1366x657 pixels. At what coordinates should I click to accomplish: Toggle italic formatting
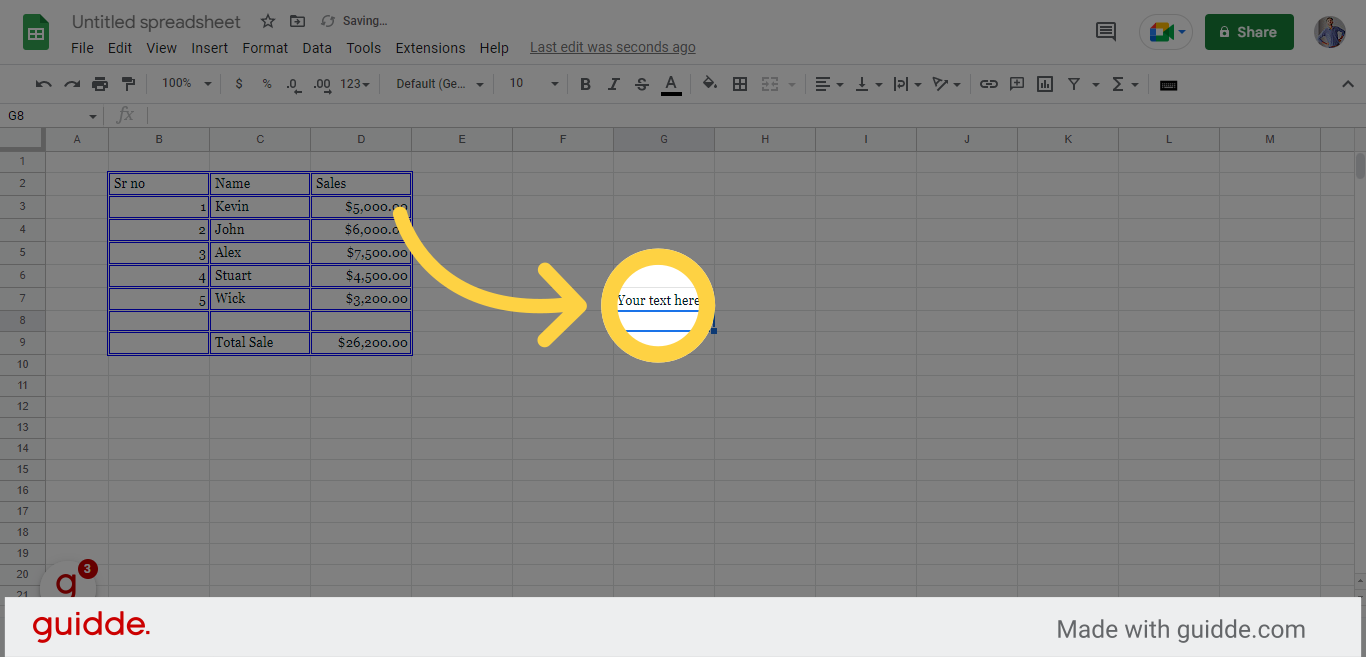click(613, 84)
